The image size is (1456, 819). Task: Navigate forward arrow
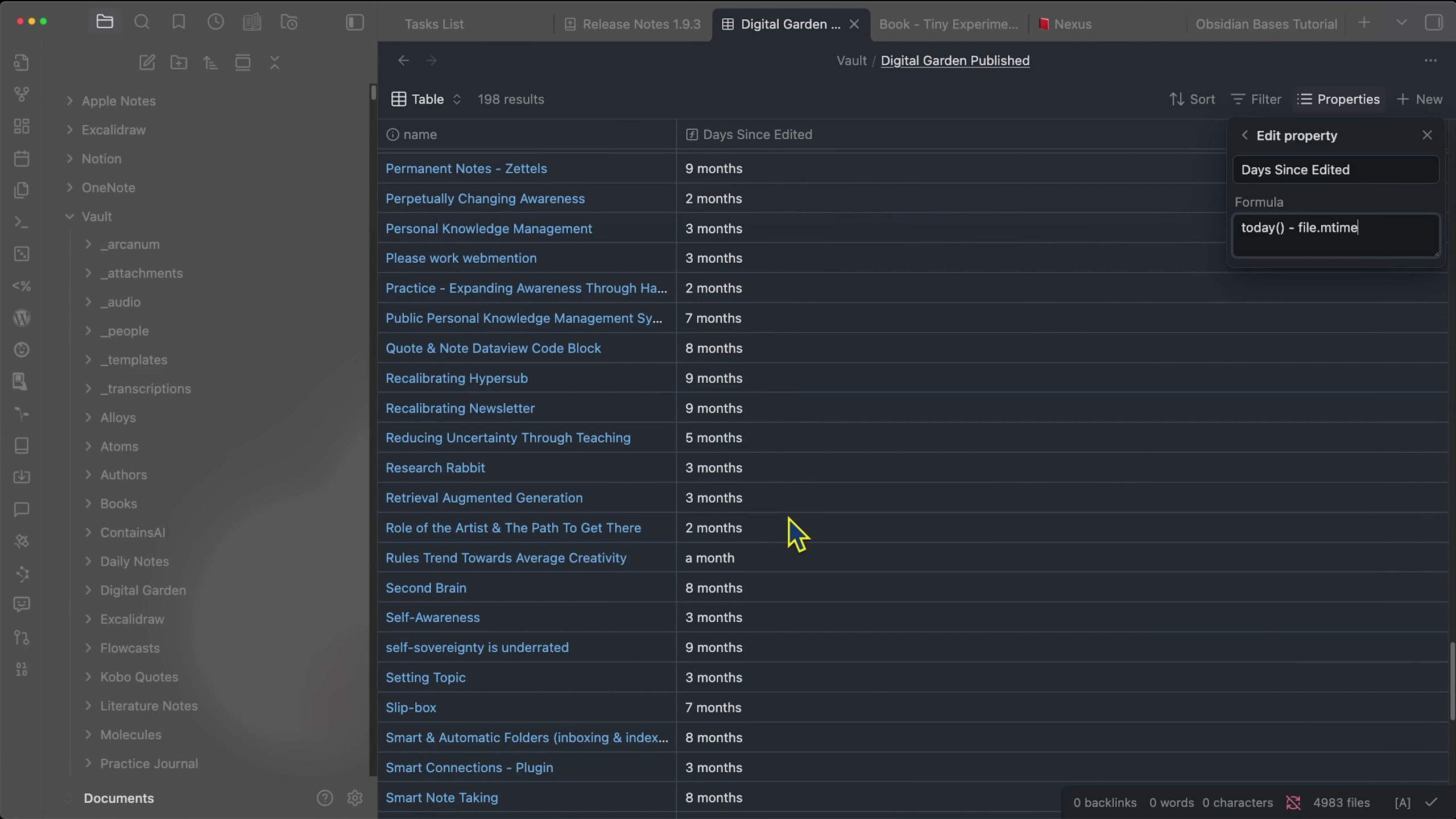[431, 60]
